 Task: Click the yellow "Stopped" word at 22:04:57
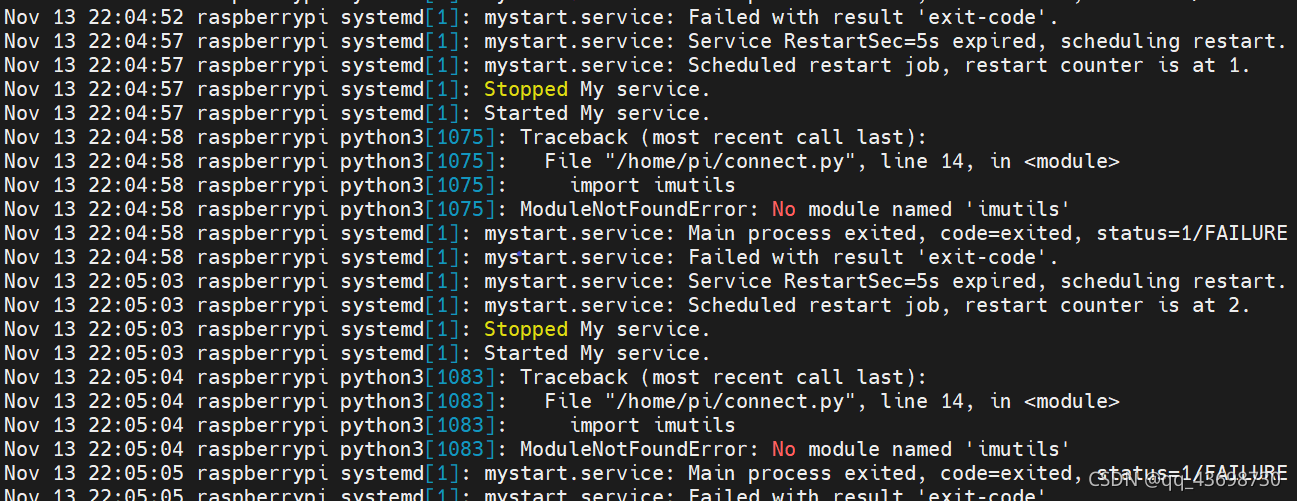click(x=526, y=89)
